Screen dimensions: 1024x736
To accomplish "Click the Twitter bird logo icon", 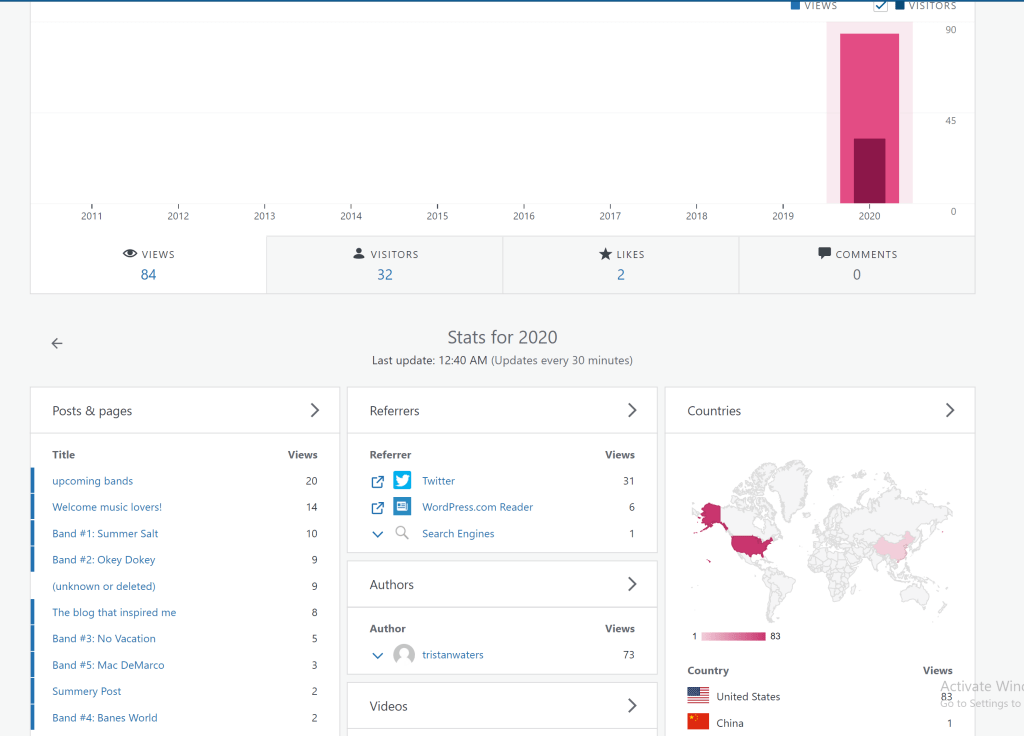I will click(402, 481).
